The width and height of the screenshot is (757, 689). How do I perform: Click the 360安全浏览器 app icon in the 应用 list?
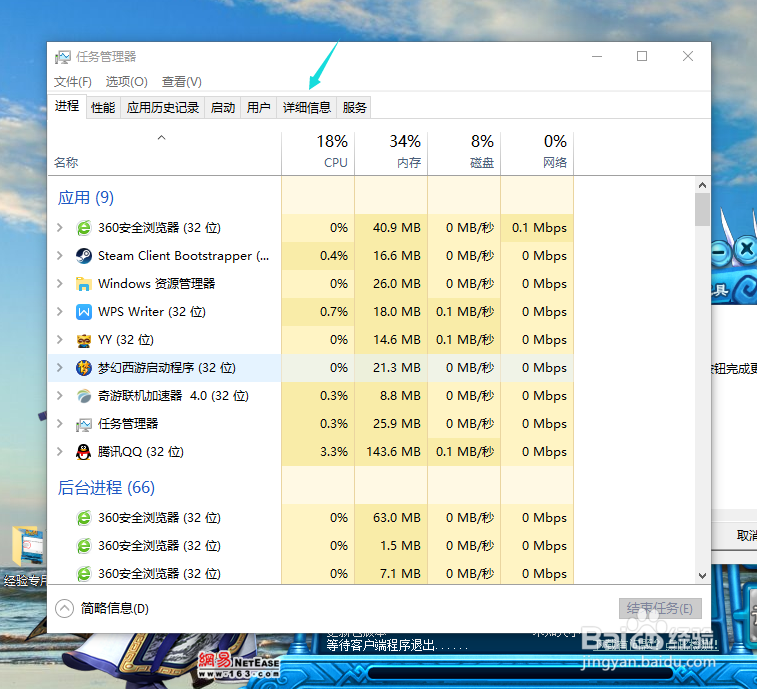coord(84,227)
